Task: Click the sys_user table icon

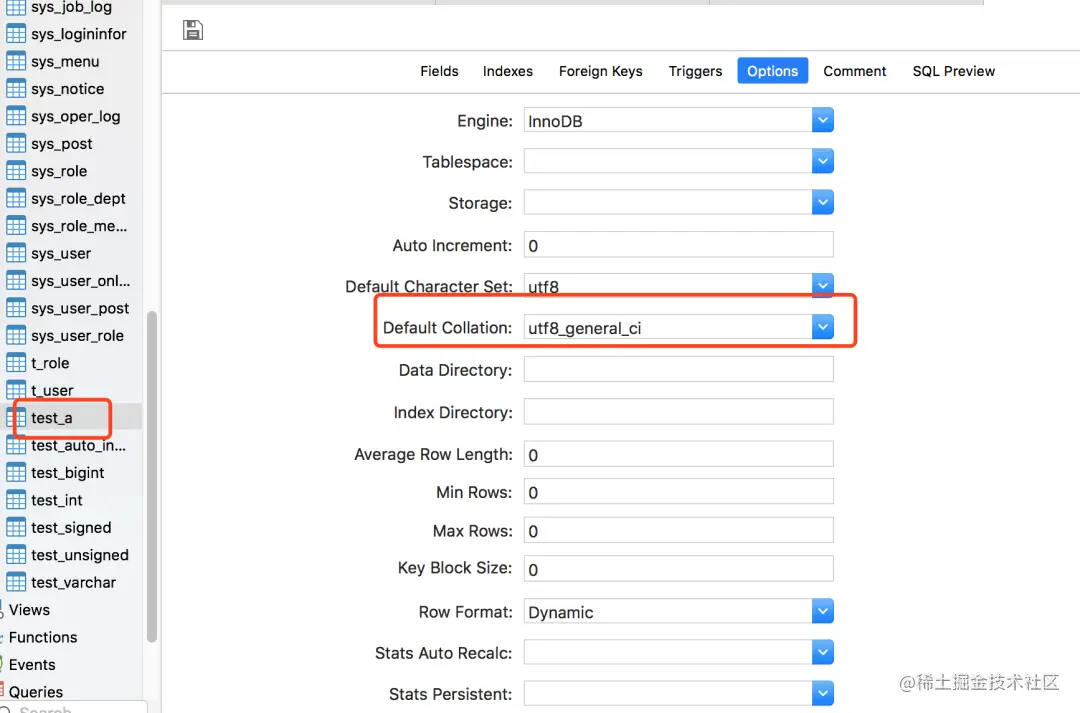Action: [16, 254]
